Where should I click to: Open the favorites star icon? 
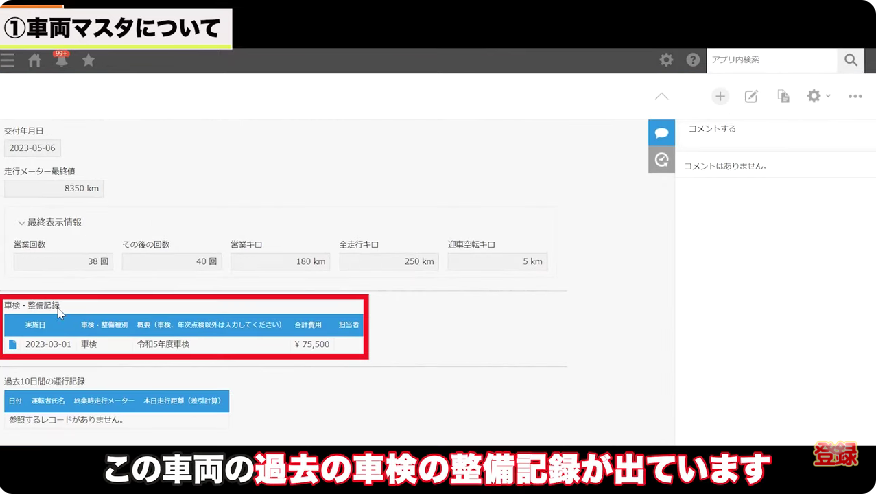pyautogui.click(x=88, y=61)
